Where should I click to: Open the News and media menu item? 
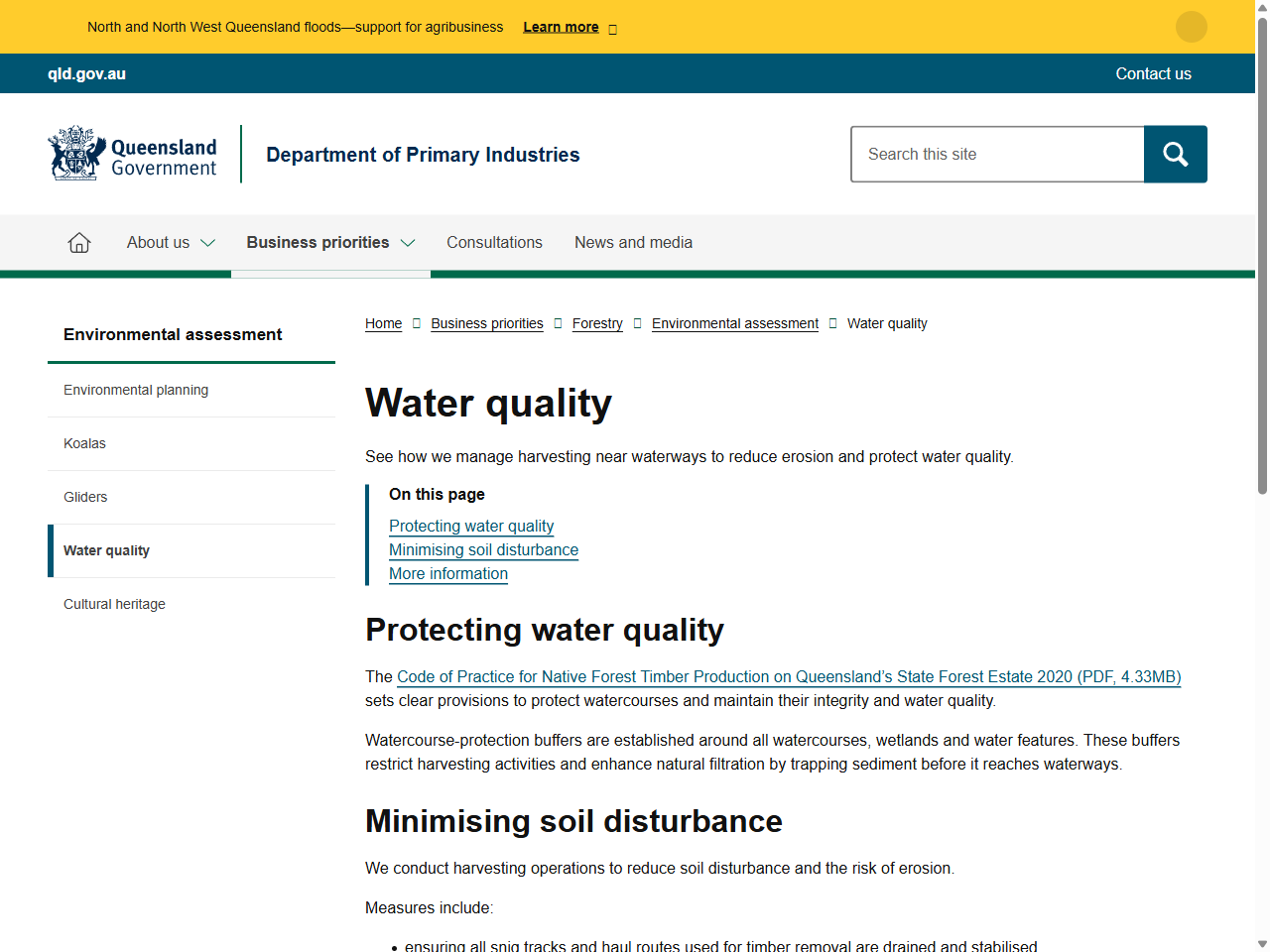633,242
